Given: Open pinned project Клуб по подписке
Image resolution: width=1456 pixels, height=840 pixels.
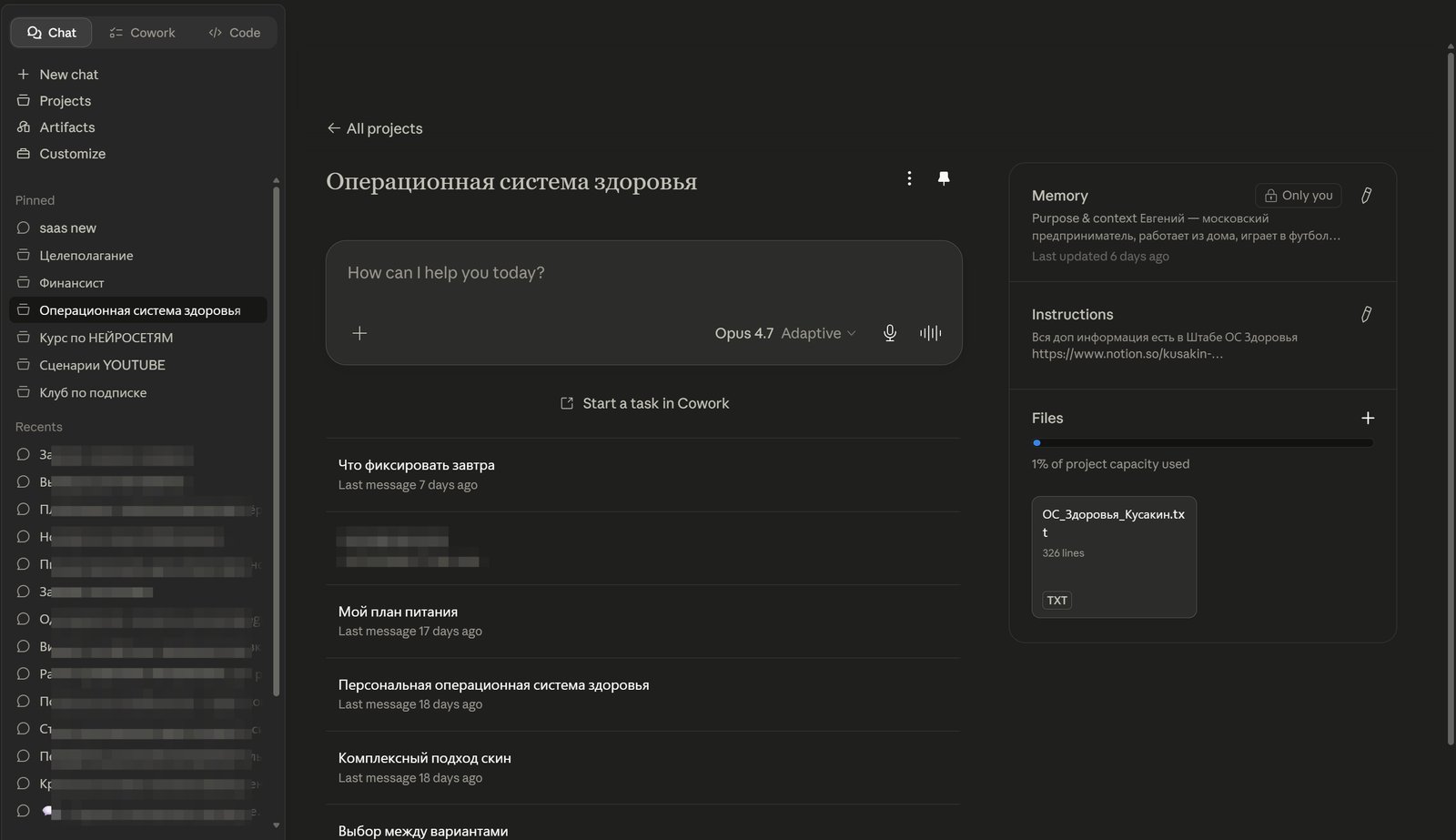Looking at the screenshot, I should (138, 392).
